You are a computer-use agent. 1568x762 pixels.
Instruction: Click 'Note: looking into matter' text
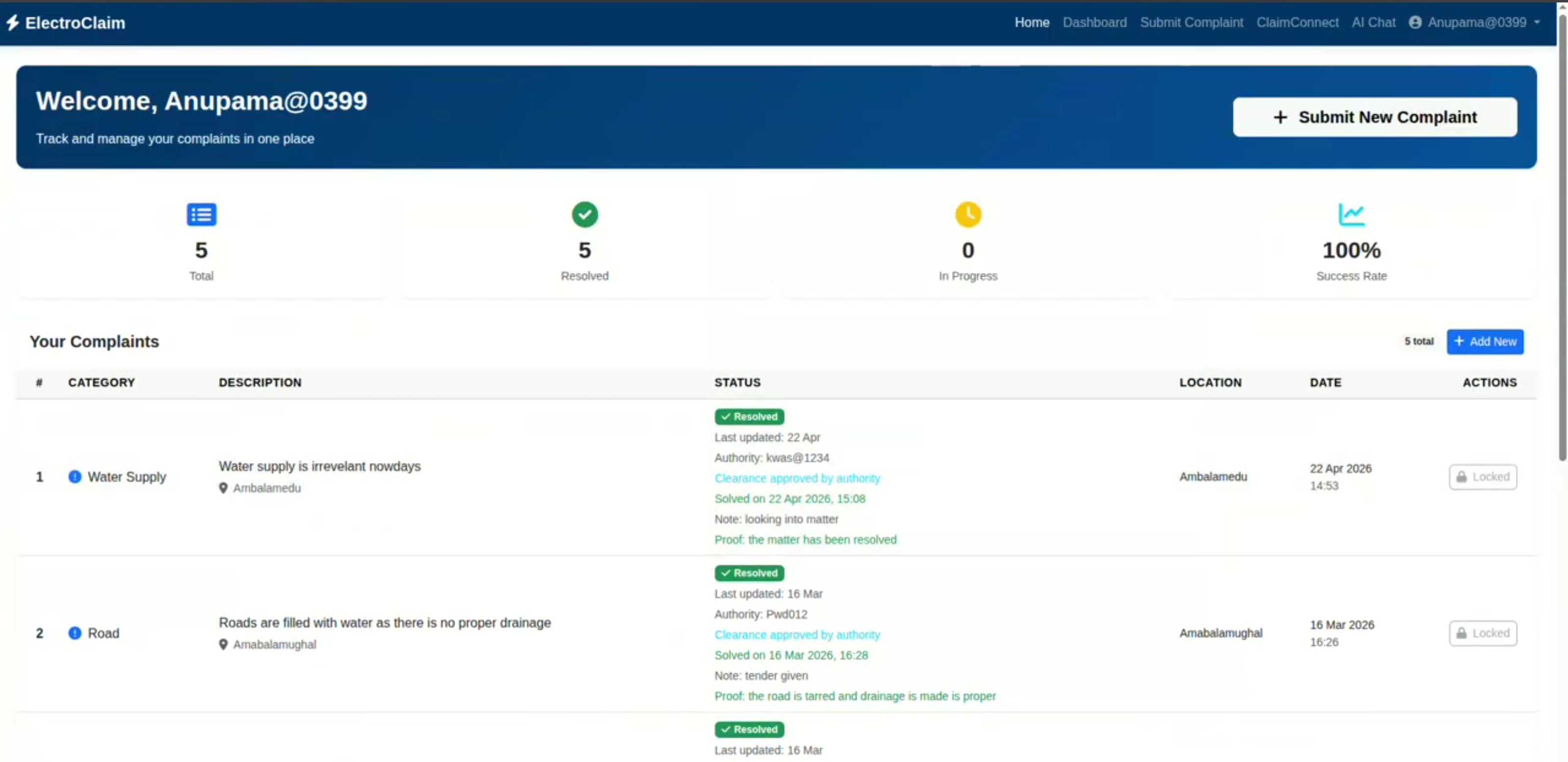click(776, 519)
